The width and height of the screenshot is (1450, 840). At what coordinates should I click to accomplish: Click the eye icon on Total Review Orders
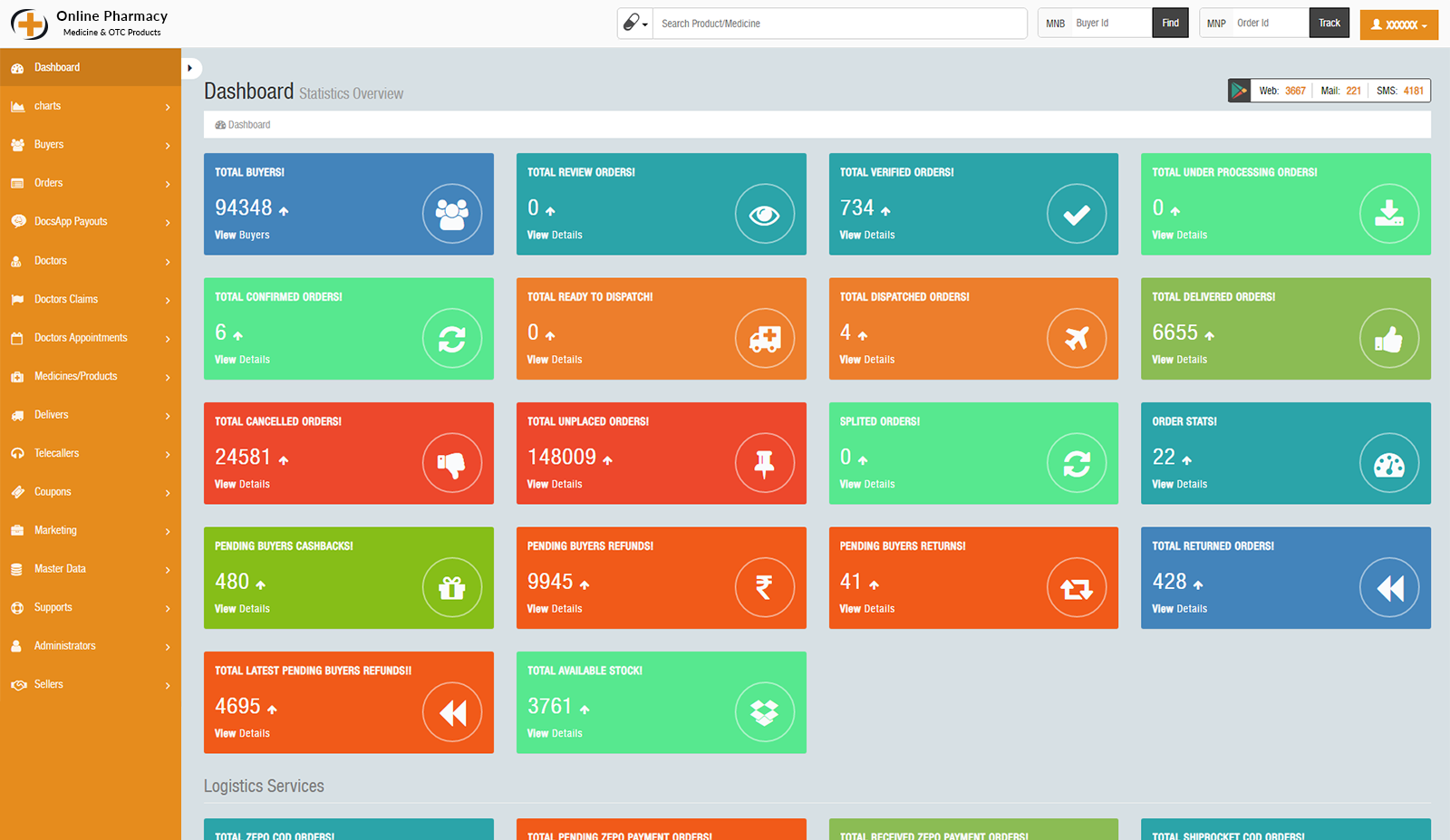click(765, 214)
